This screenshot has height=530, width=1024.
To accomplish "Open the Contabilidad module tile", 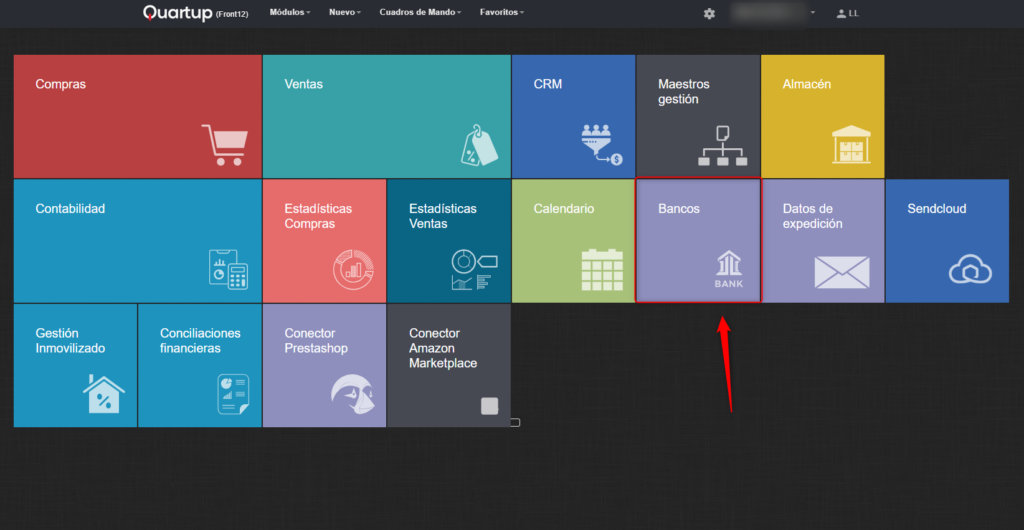I will (137, 241).
